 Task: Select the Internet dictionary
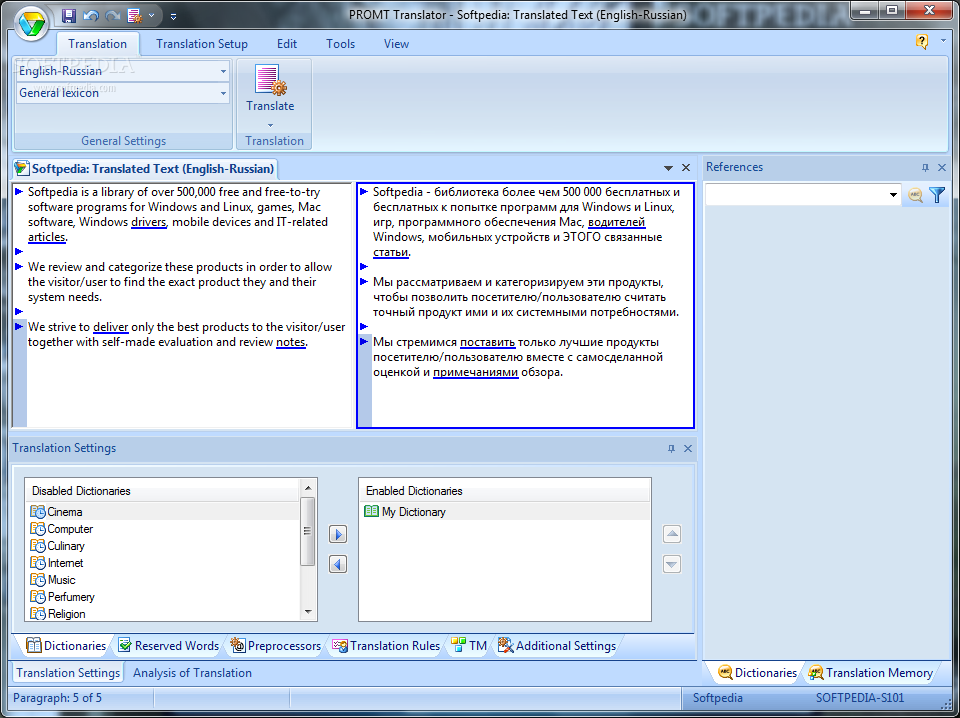pyautogui.click(x=162, y=563)
